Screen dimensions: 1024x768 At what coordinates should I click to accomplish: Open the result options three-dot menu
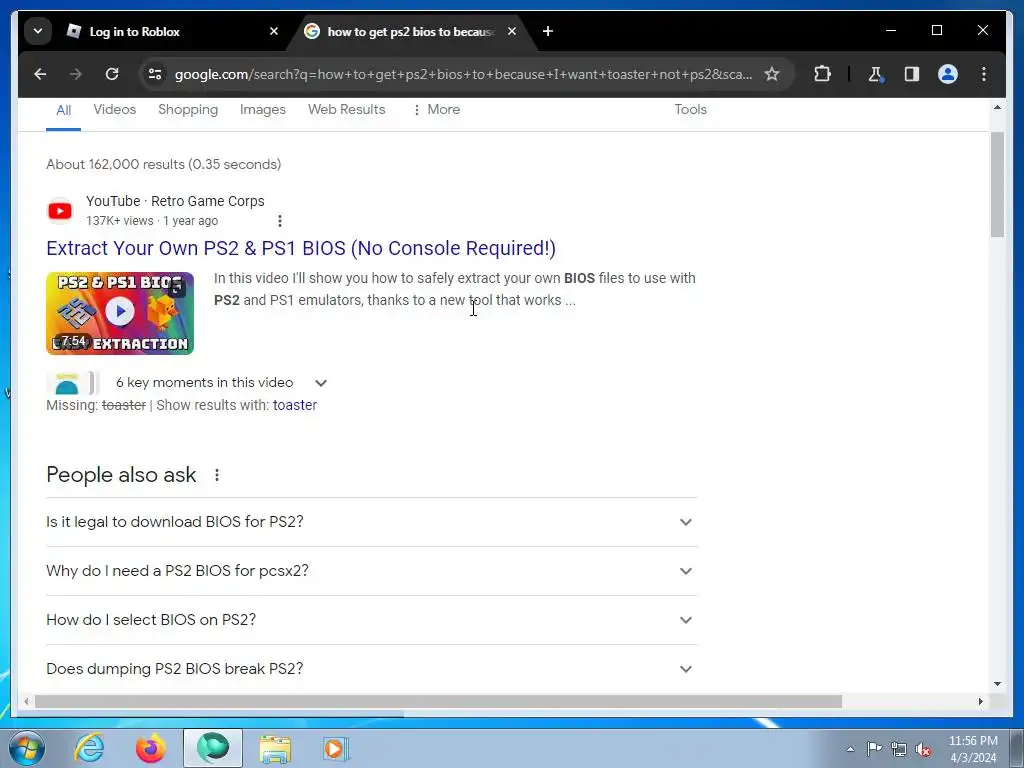point(280,221)
